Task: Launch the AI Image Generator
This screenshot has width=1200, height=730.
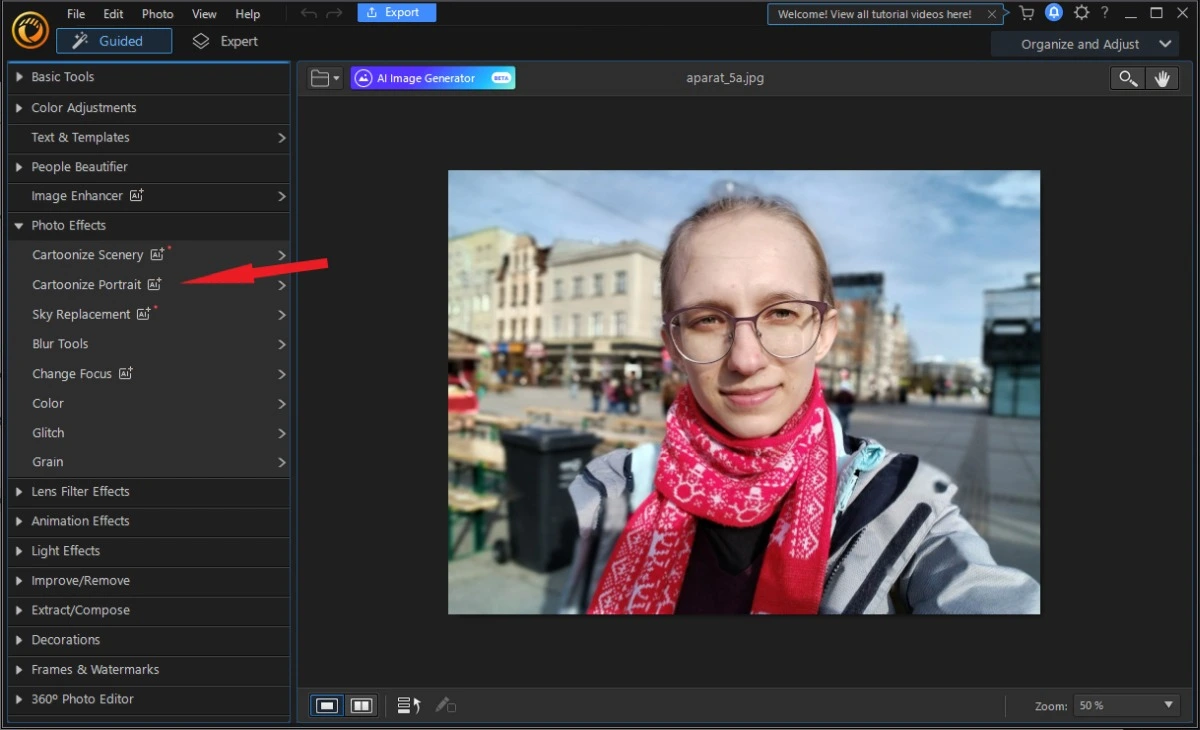Action: point(432,78)
